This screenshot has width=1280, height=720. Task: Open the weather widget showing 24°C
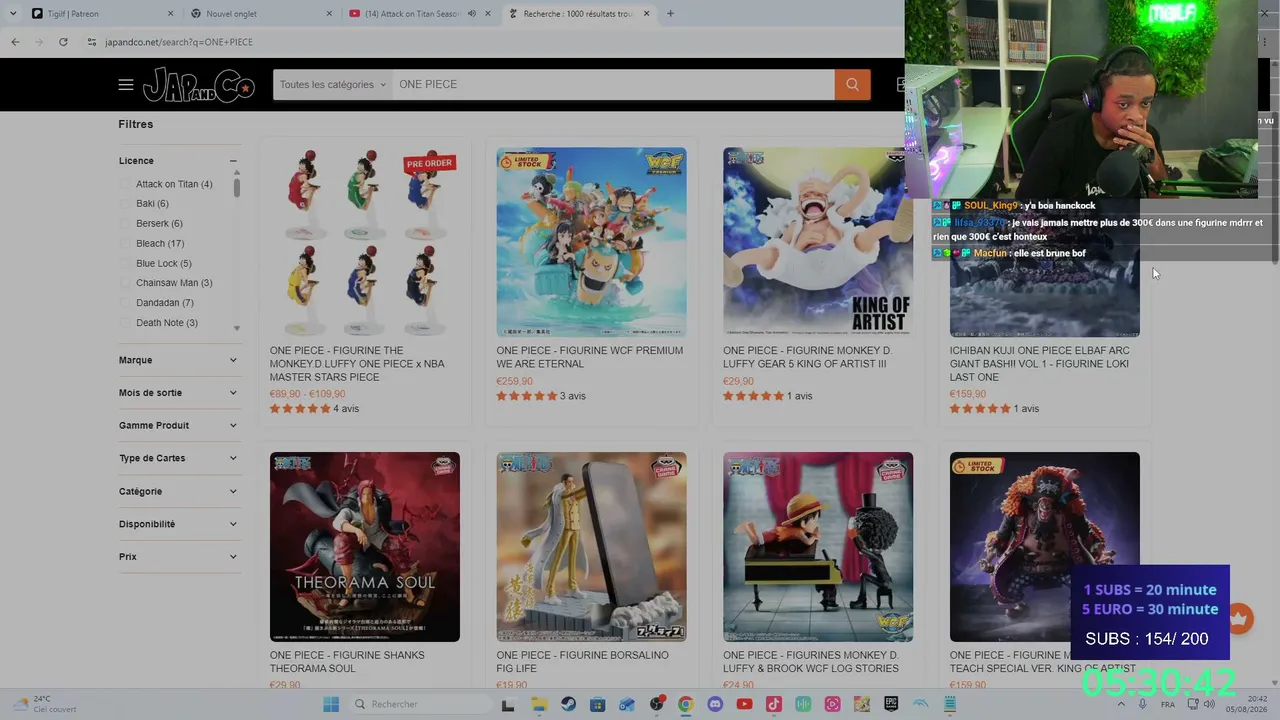pyautogui.click(x=45, y=704)
